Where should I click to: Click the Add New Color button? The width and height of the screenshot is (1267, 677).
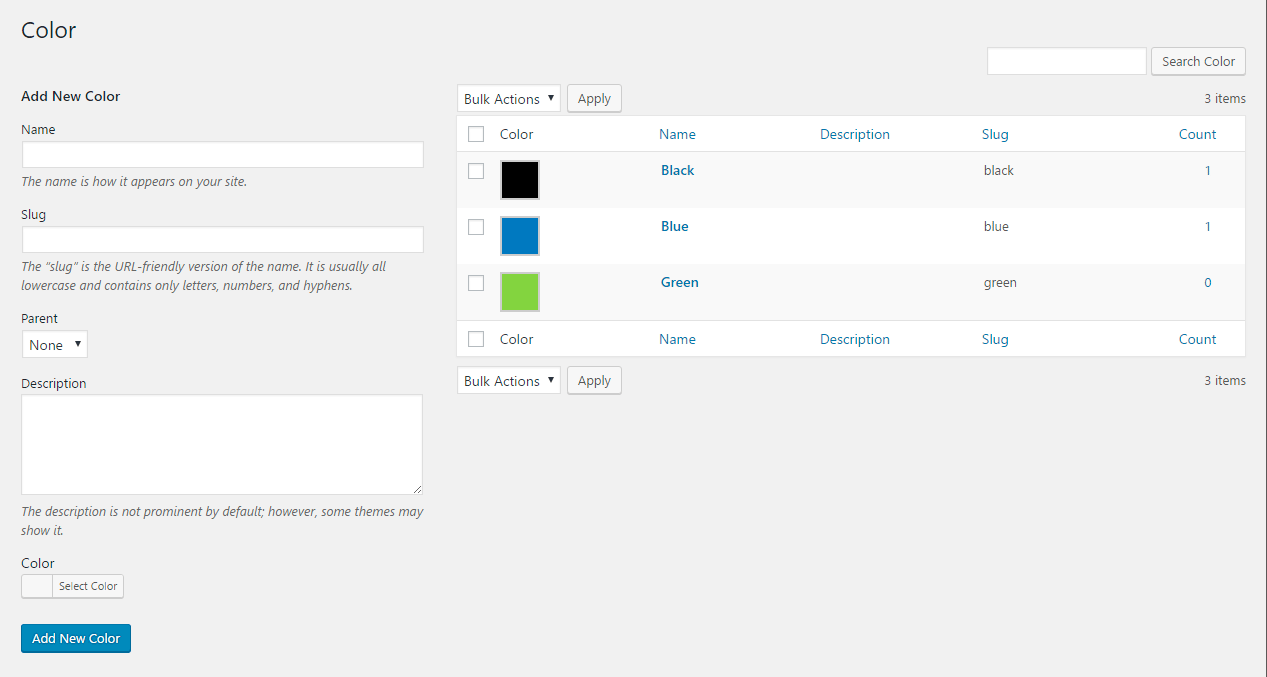[x=76, y=638]
